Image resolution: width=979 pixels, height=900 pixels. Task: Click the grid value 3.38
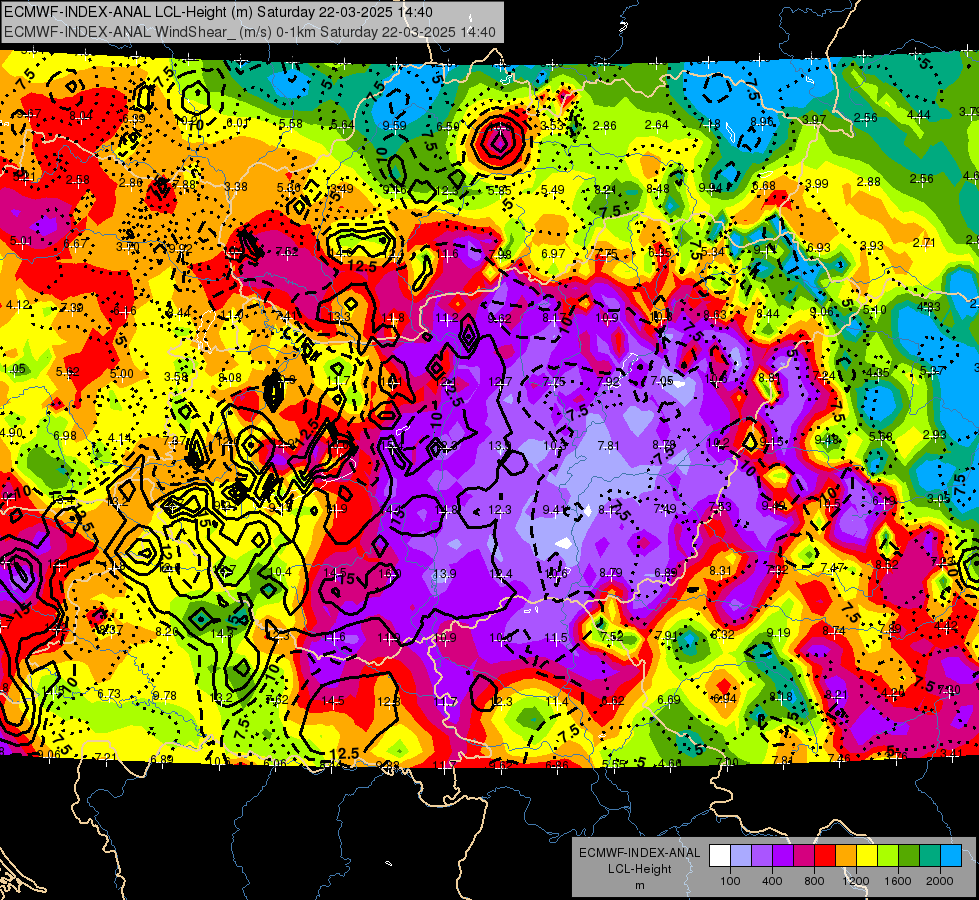pos(236,186)
